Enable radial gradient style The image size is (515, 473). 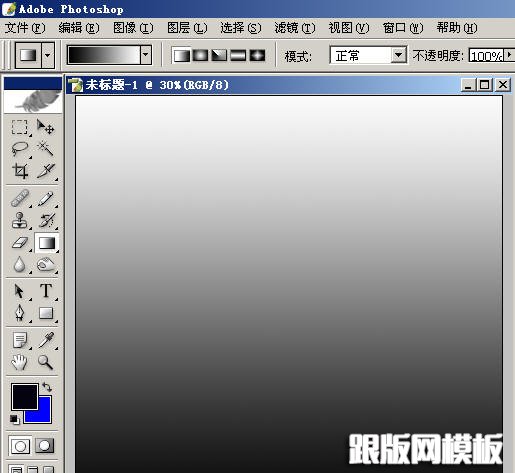[x=200, y=55]
